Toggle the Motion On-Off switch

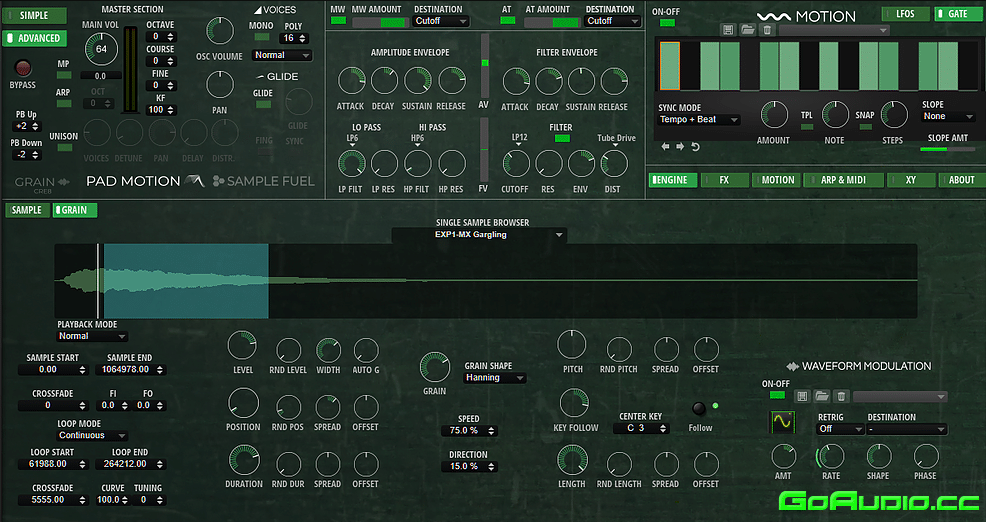coord(667,23)
